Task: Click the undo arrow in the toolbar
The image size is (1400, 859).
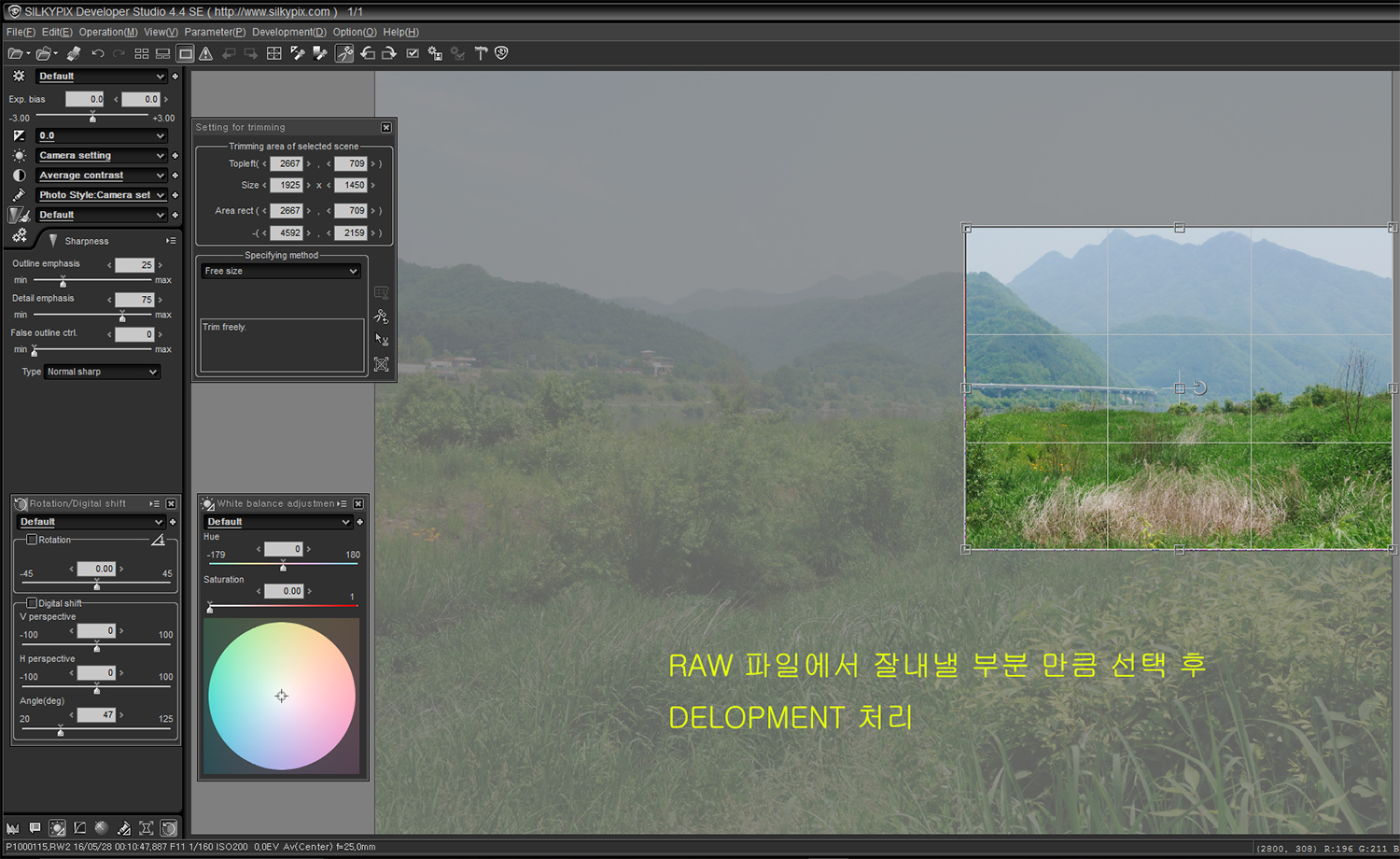Action: point(98,53)
